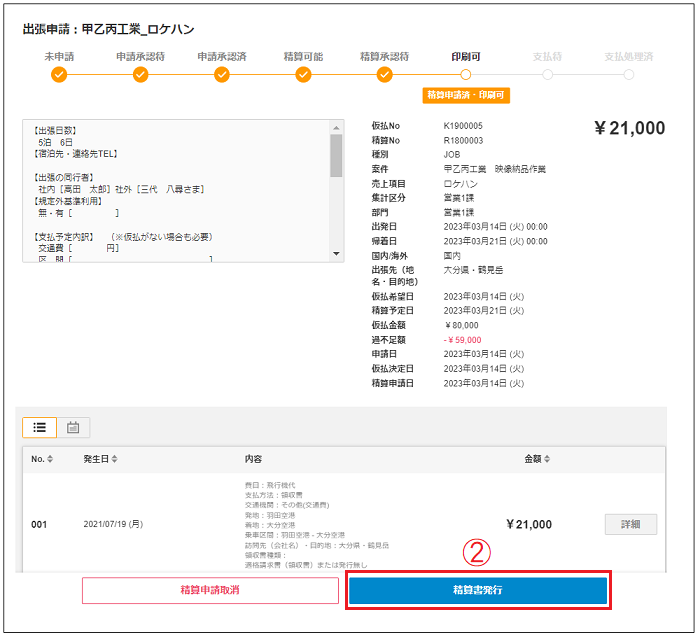
Task: Open 詳細 for expense row 001
Action: [630, 524]
